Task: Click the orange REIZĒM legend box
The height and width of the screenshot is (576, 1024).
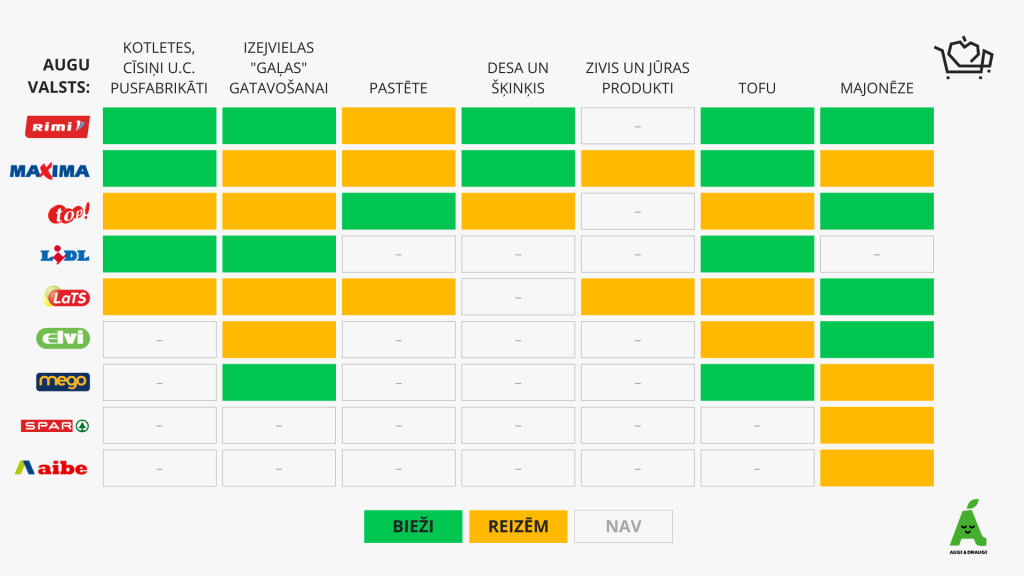Action: pyautogui.click(x=518, y=526)
